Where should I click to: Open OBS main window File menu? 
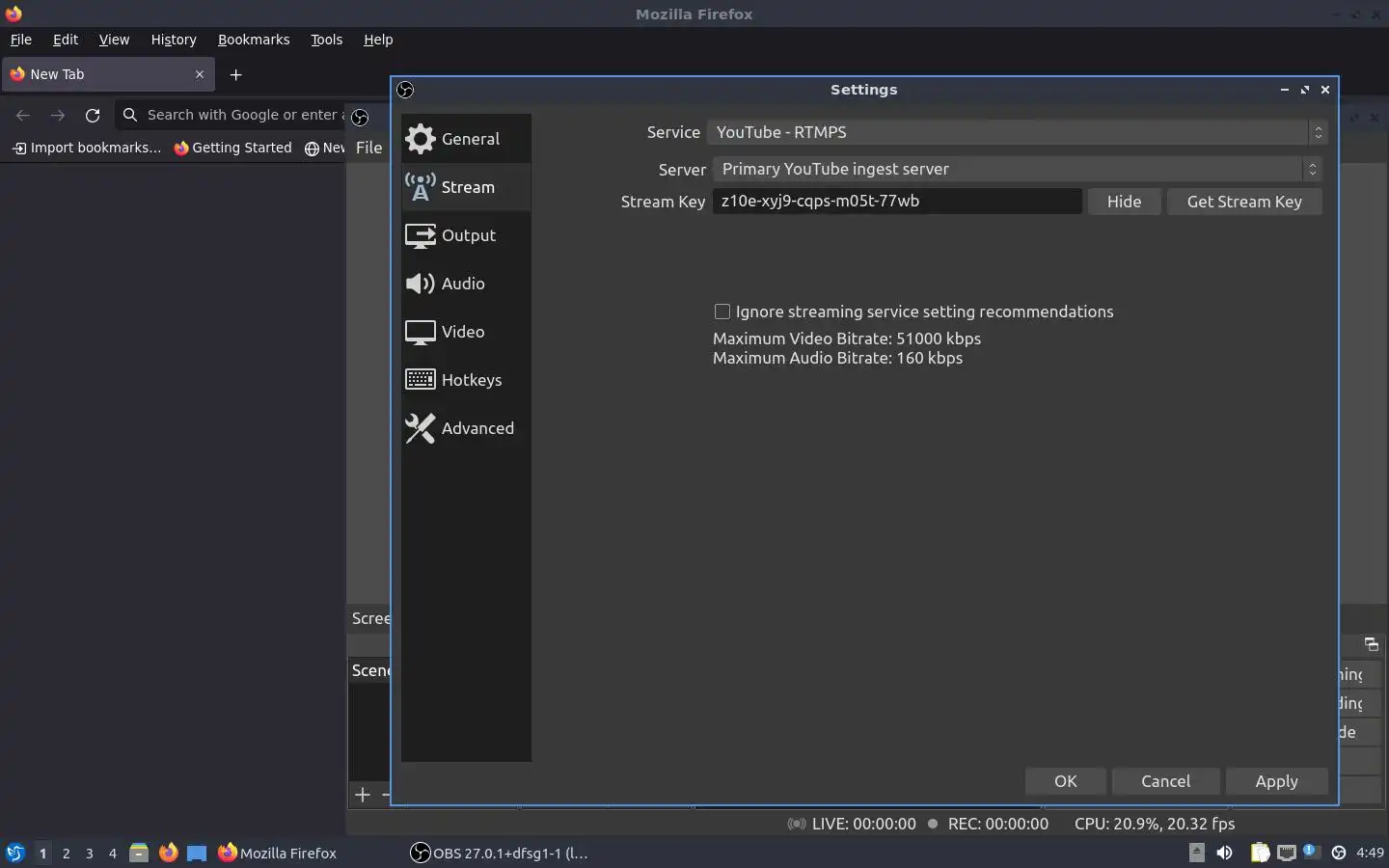(x=368, y=148)
